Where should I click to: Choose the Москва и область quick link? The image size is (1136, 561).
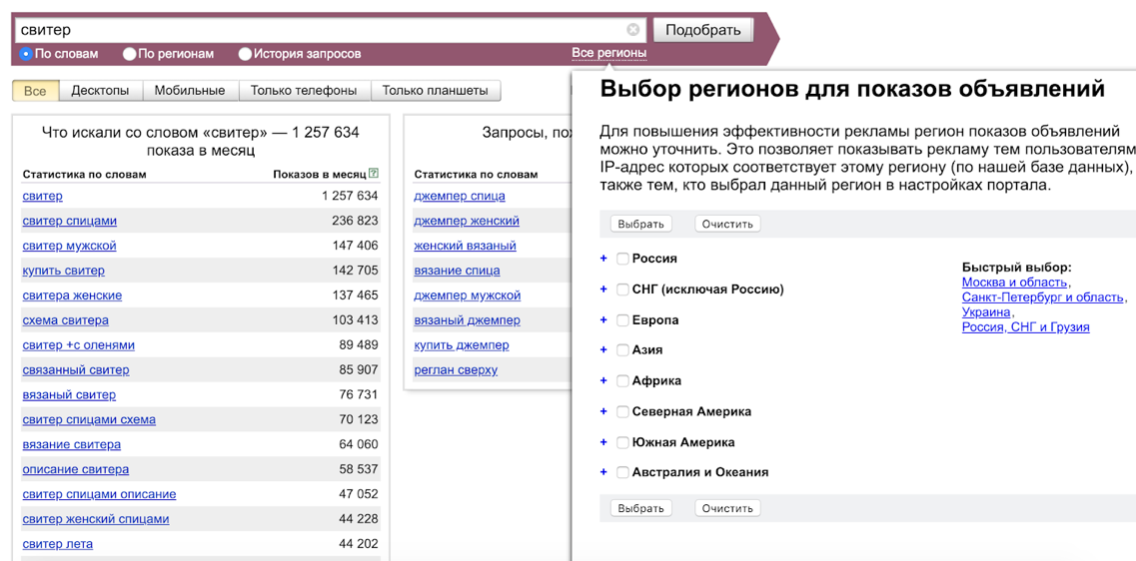[1014, 283]
